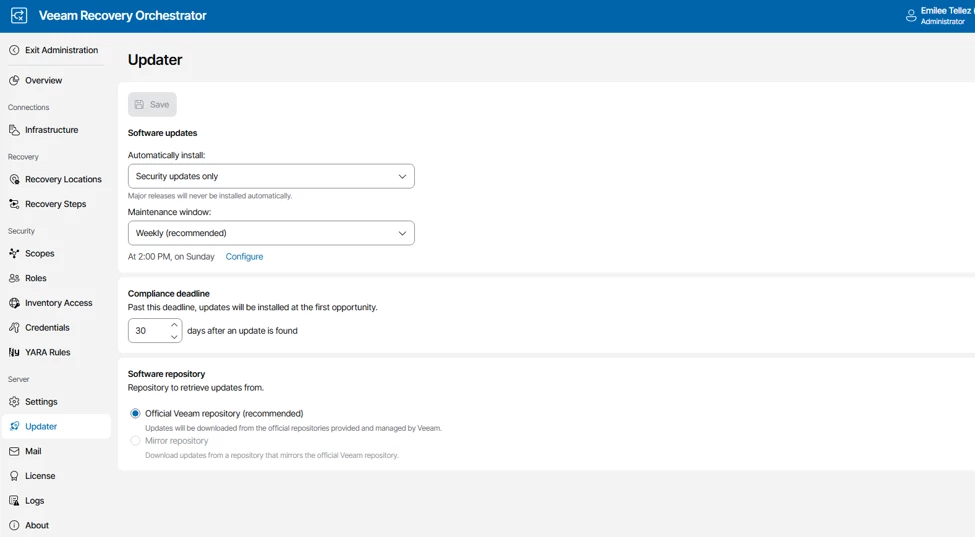Click the Configure link for maintenance schedule

244,257
